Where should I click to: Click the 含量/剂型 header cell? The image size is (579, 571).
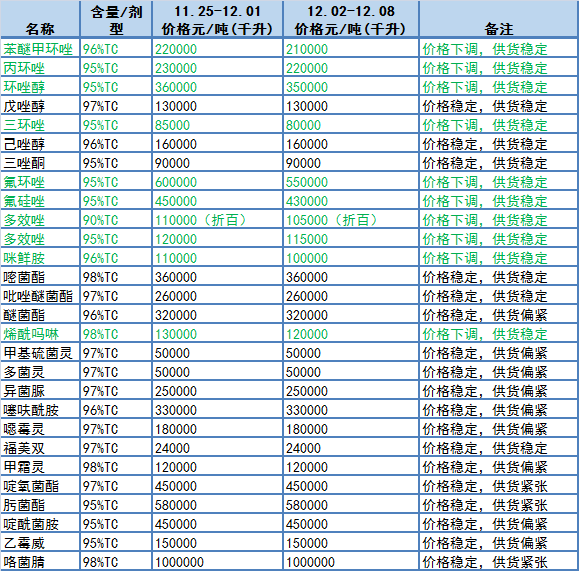coord(116,19)
